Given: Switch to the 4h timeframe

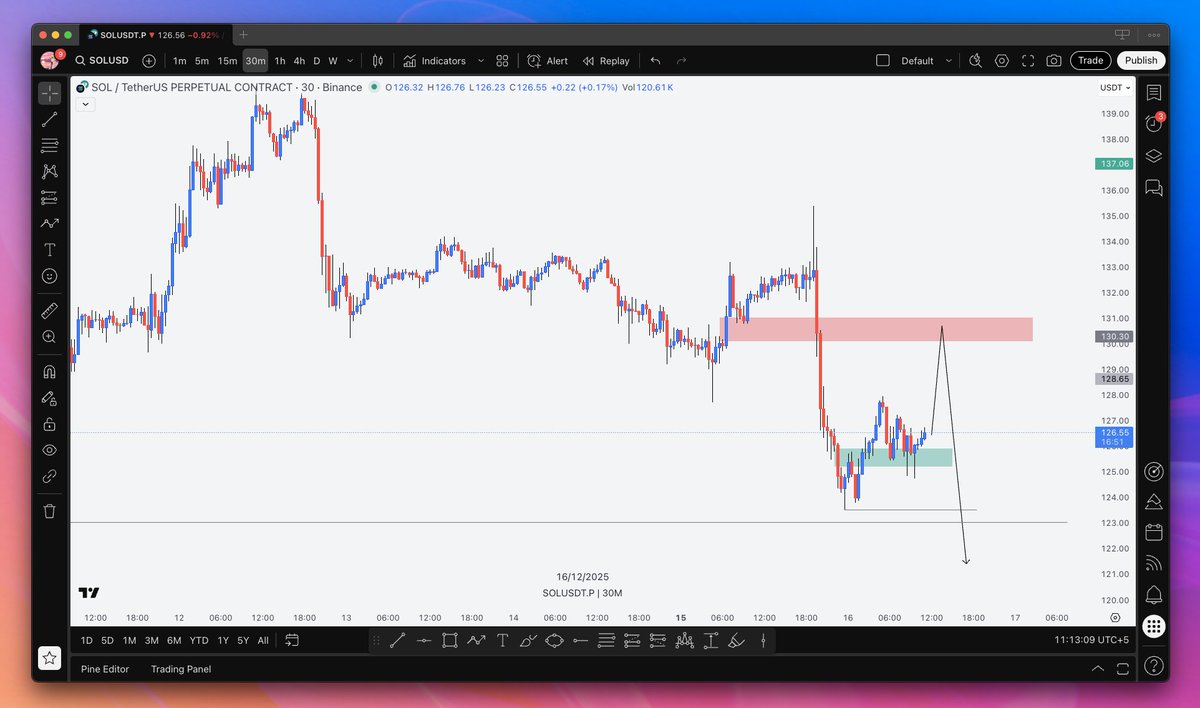Looking at the screenshot, I should [x=299, y=60].
